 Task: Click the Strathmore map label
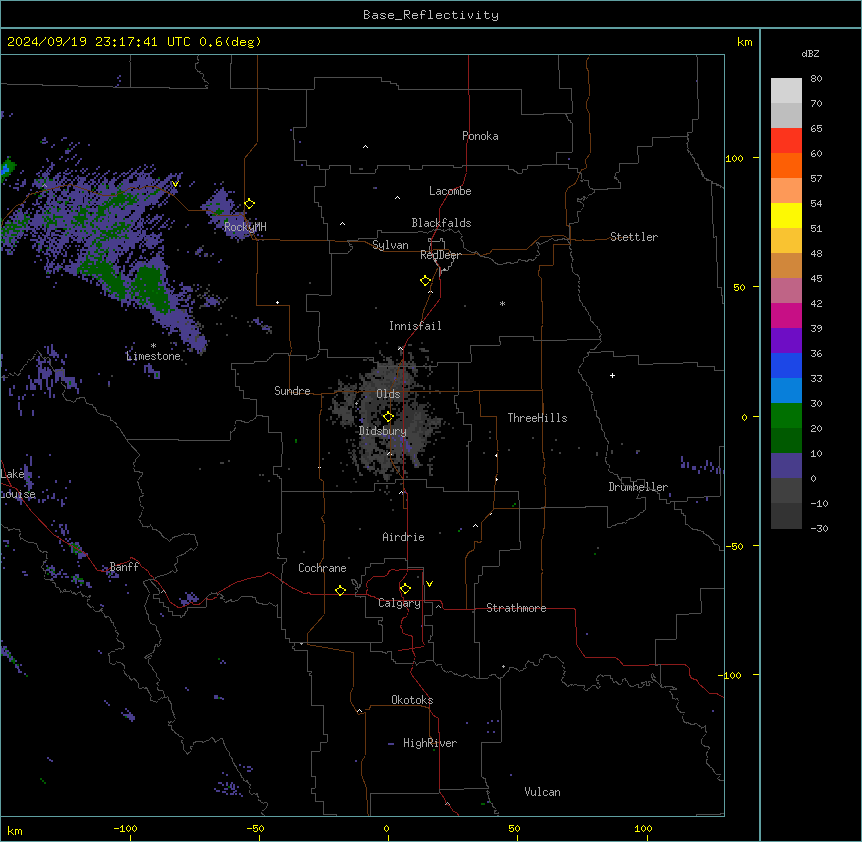pyautogui.click(x=516, y=608)
